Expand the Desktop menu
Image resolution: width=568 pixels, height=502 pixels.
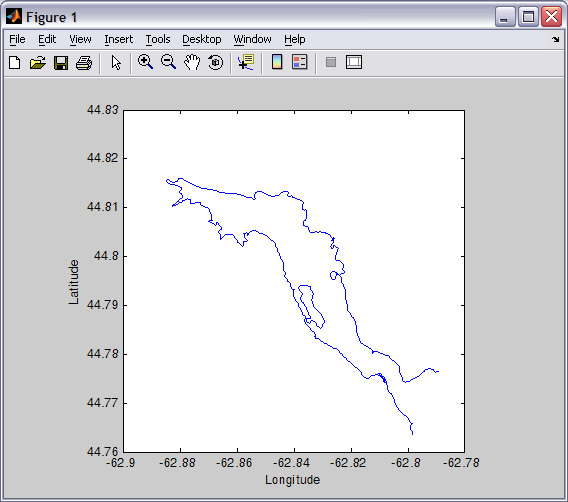[201, 39]
